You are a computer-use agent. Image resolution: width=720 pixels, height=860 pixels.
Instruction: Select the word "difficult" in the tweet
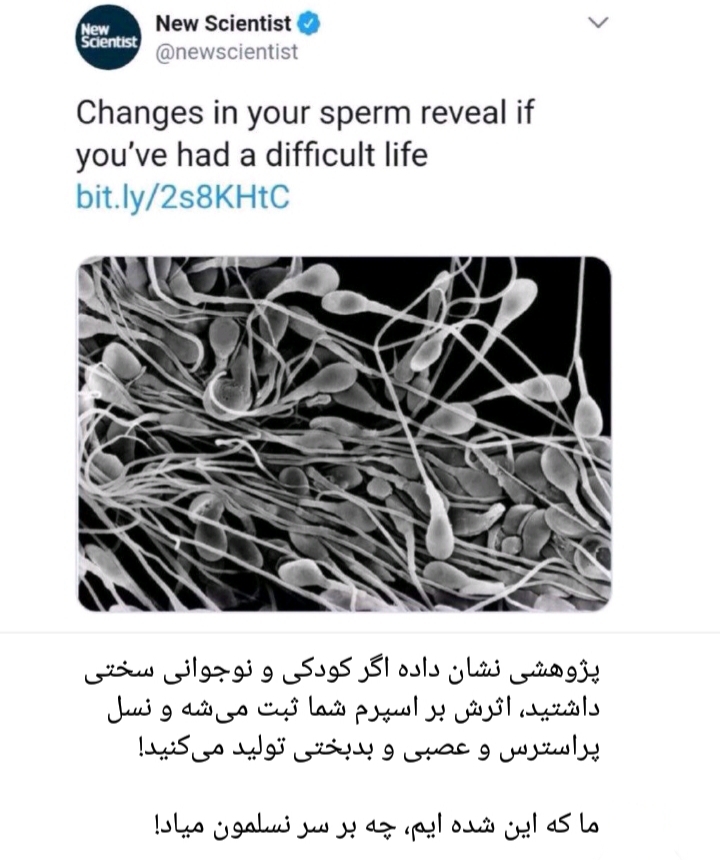pos(320,154)
